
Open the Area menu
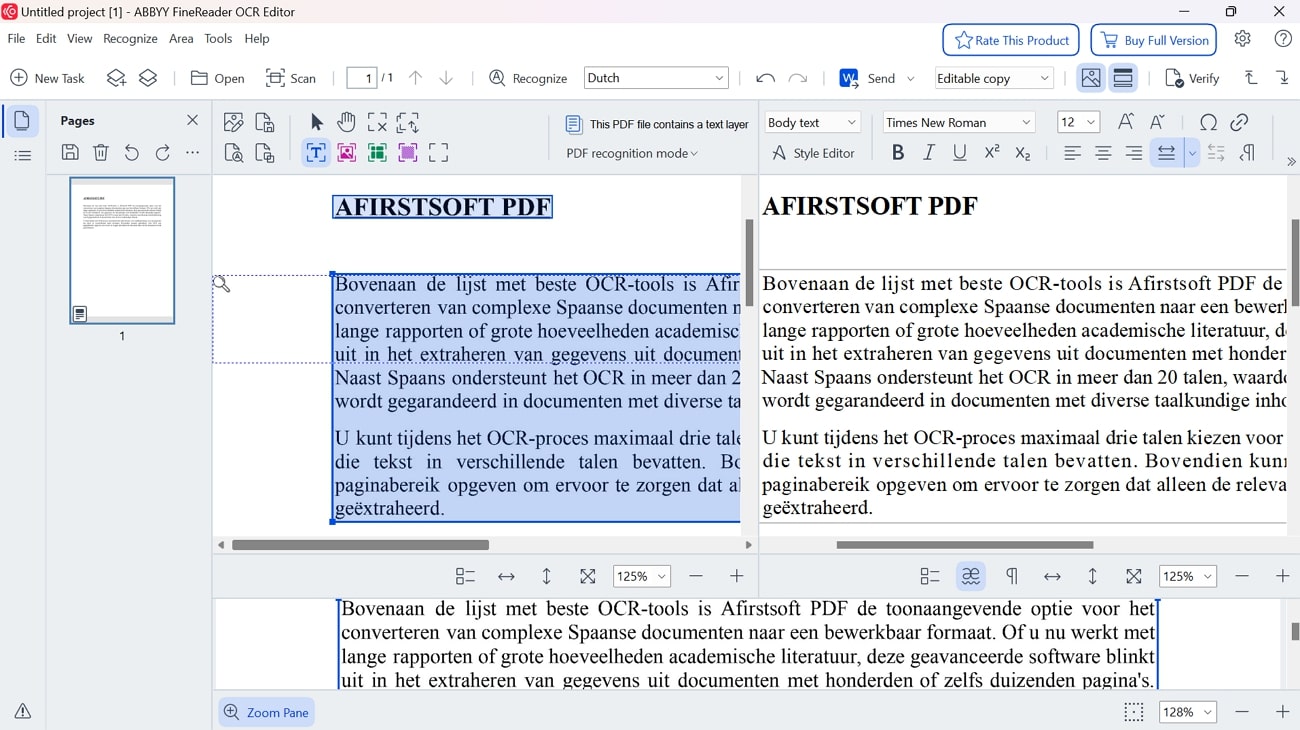181,38
